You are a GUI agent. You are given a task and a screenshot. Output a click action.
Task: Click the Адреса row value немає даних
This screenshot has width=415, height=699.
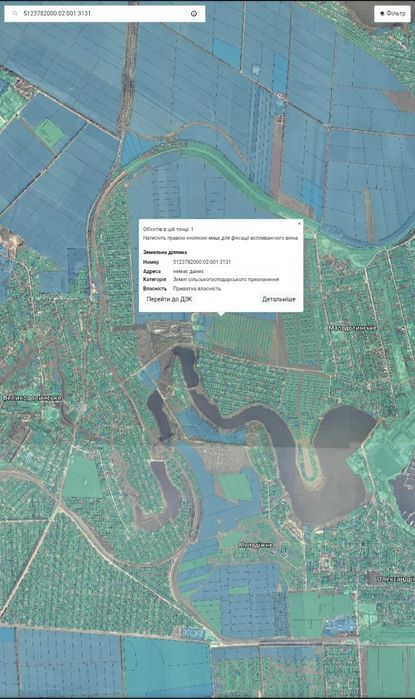click(x=188, y=271)
